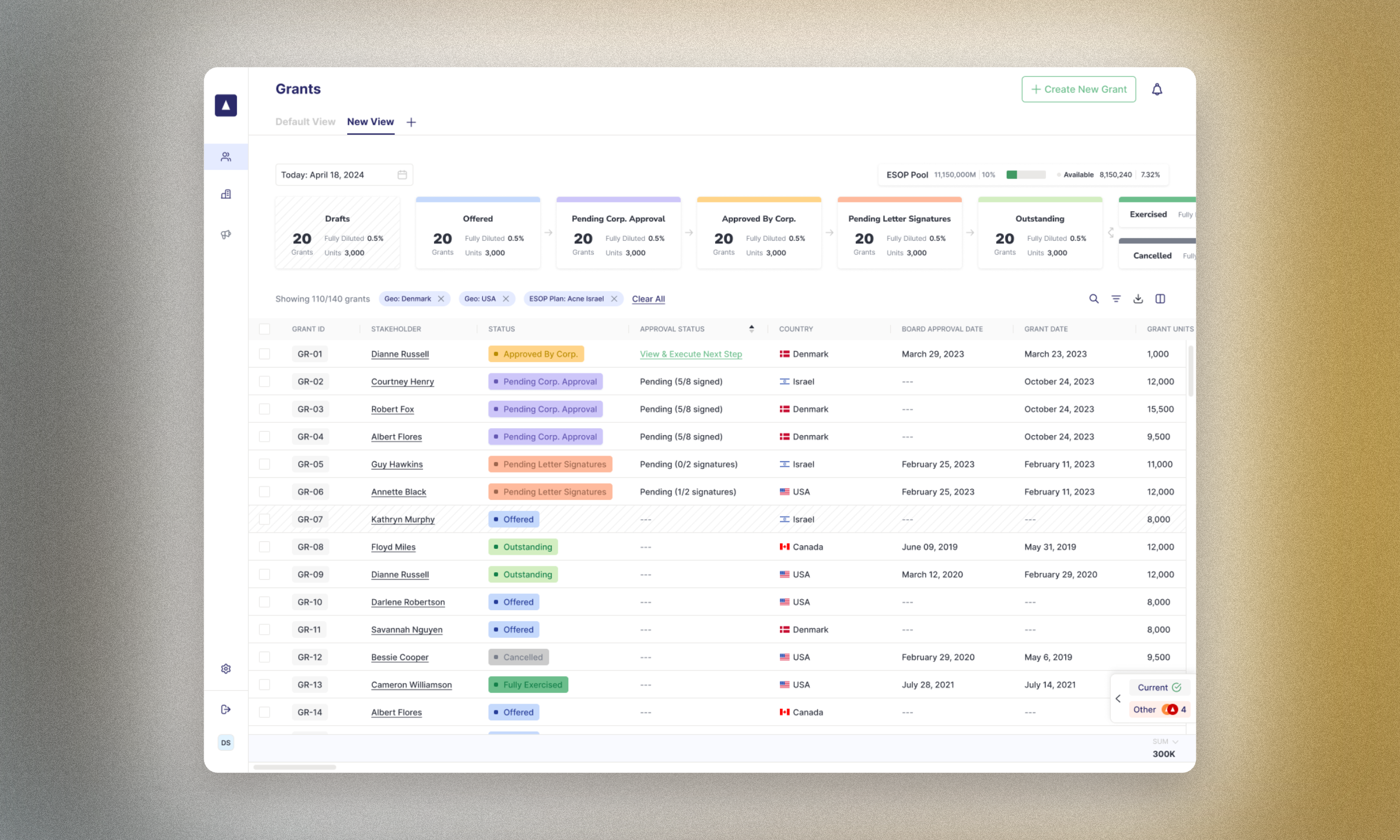Open the company building icon in sidebar
This screenshot has width=1400, height=840.
point(226,194)
